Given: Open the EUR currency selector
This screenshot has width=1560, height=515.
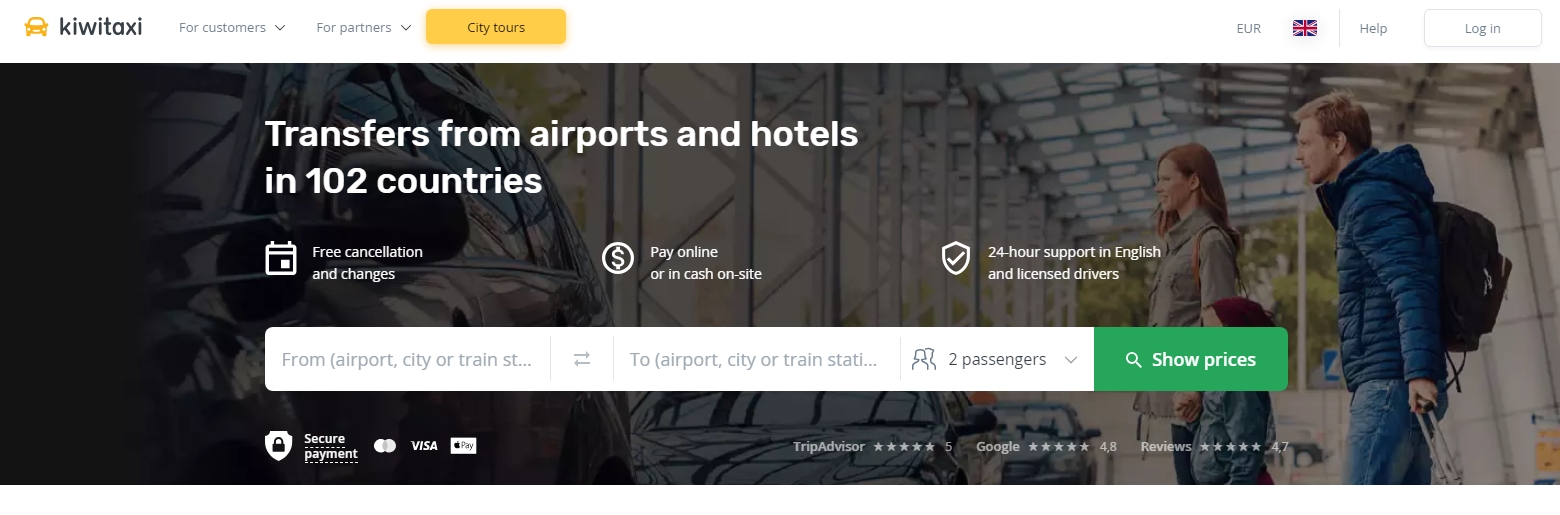Looking at the screenshot, I should tap(1249, 28).
